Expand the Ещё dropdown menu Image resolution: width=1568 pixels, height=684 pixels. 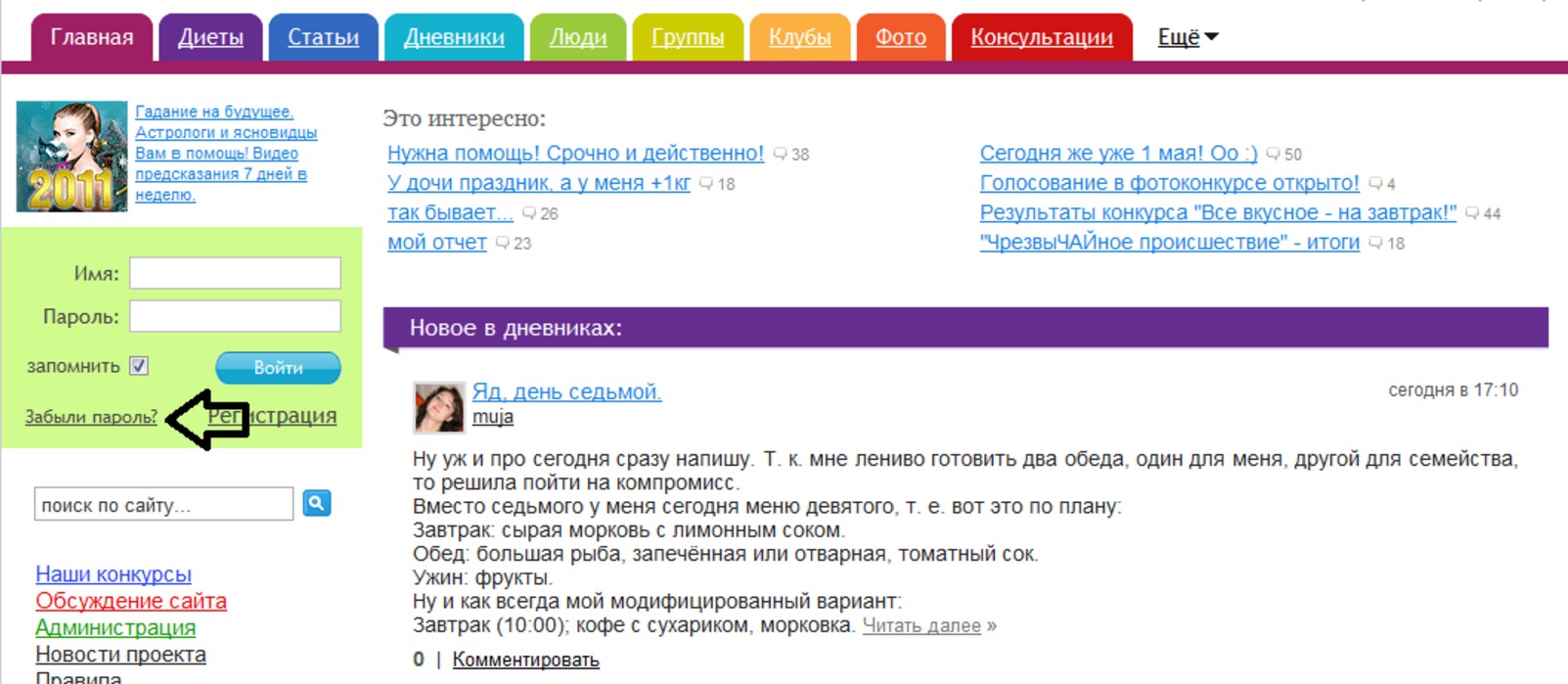click(x=1187, y=37)
